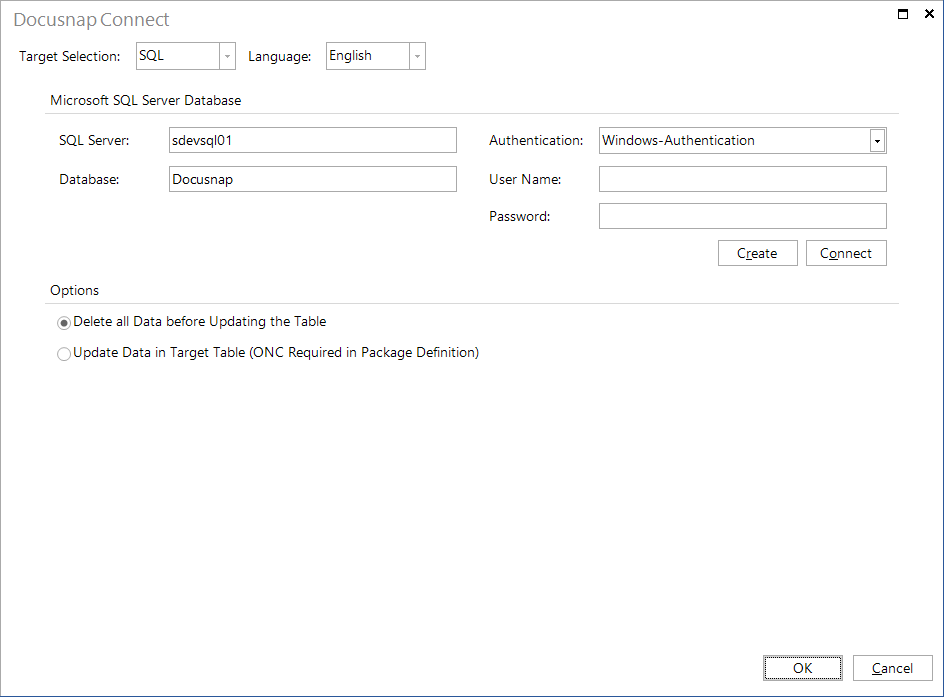Focus the User Name field
Image resolution: width=944 pixels, height=697 pixels.
coord(742,179)
